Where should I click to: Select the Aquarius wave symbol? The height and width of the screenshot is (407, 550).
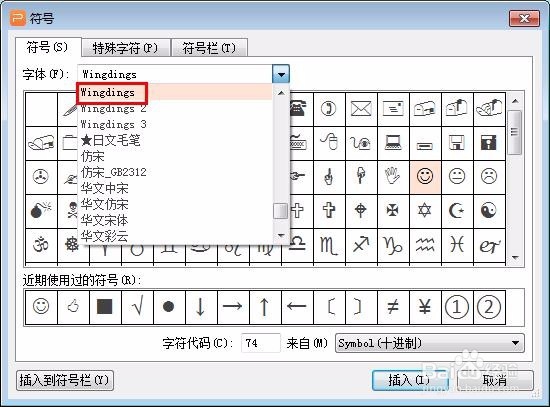pyautogui.click(x=425, y=245)
